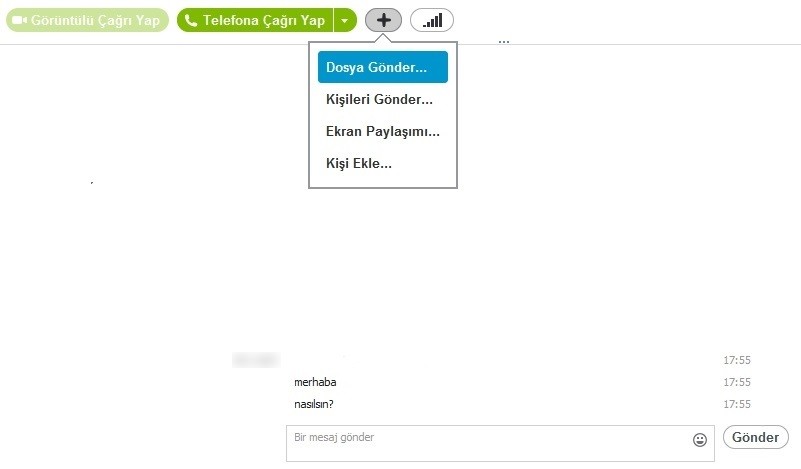Screen dimensions: 801x469
Task: Select the merhaba chat message
Action: [315, 382]
